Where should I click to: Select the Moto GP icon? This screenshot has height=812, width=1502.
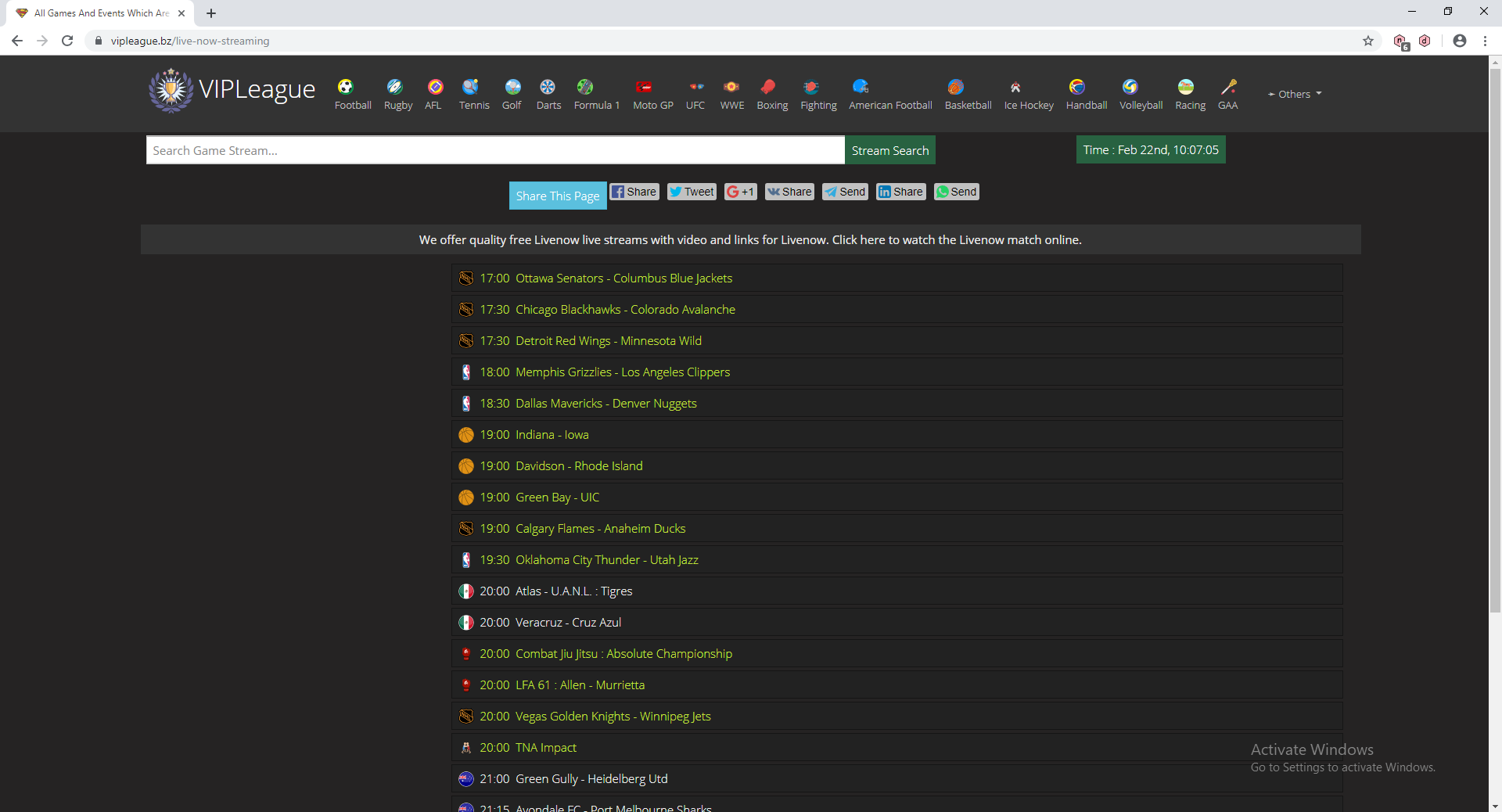(652, 92)
